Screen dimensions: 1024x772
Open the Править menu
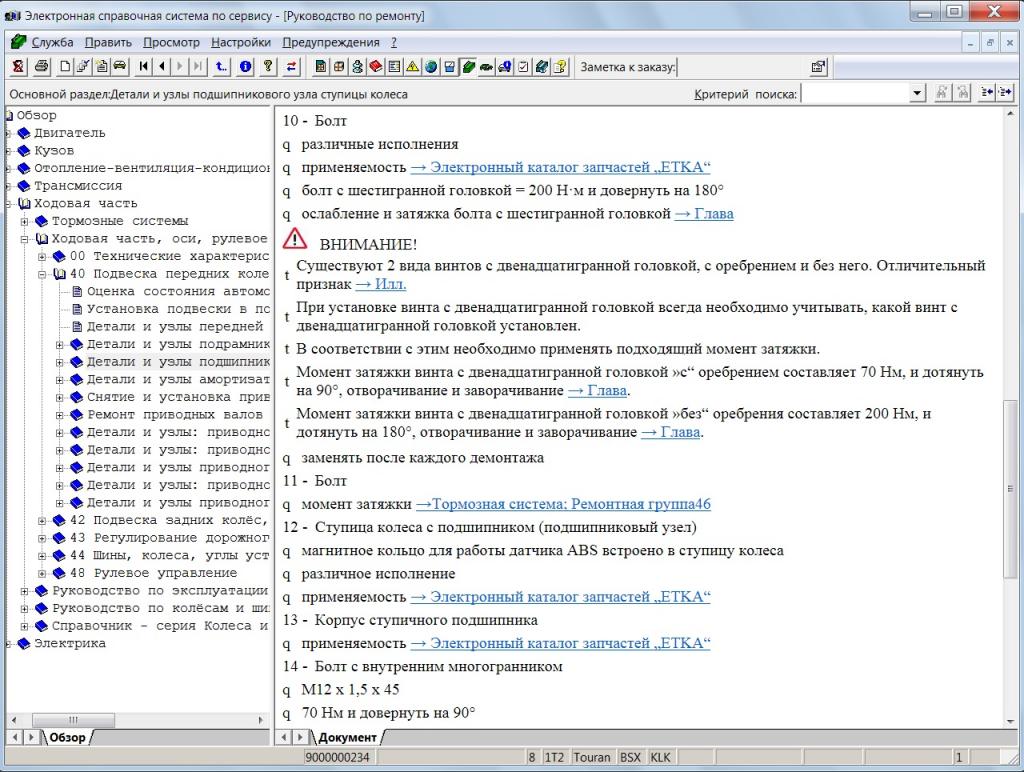coord(108,42)
